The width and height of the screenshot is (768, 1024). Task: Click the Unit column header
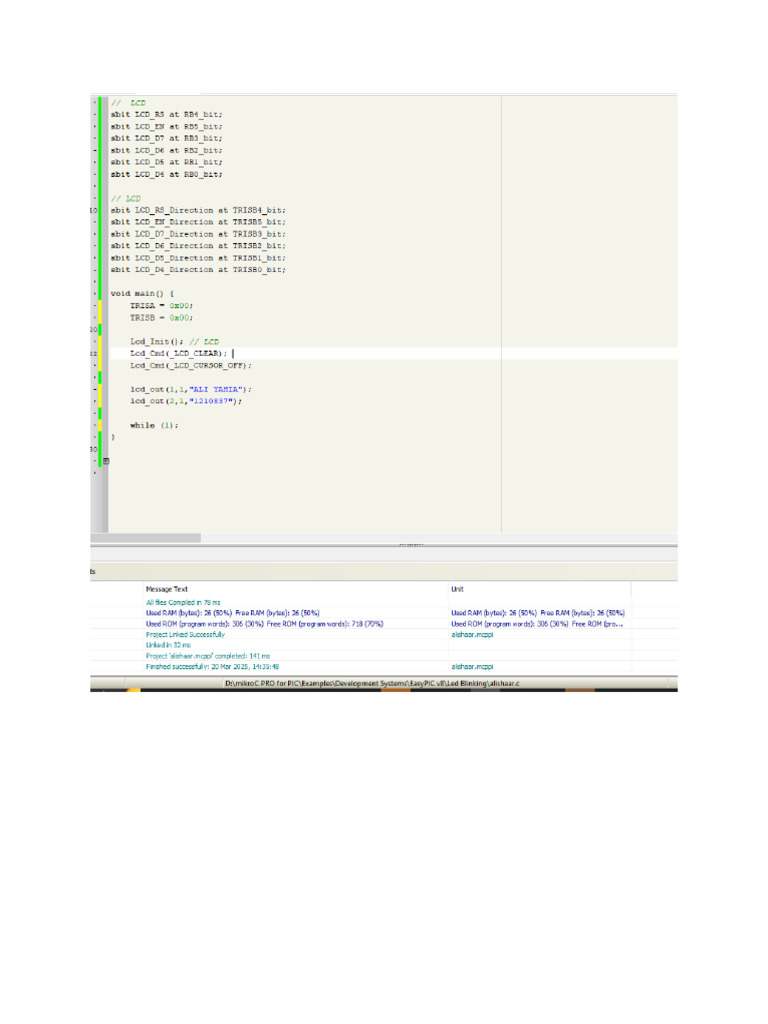[457, 589]
